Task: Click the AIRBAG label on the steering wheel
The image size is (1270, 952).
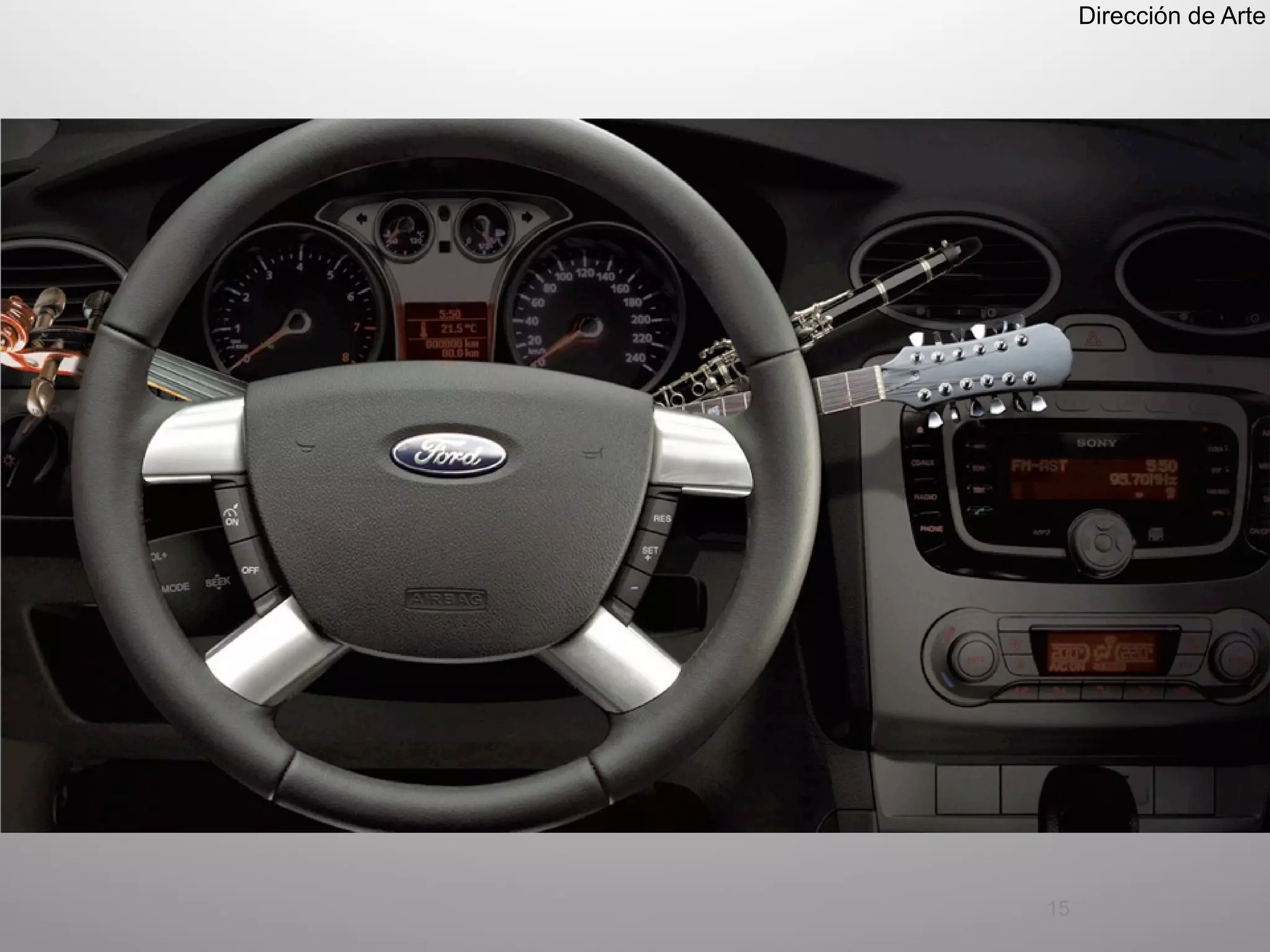Action: 446,599
